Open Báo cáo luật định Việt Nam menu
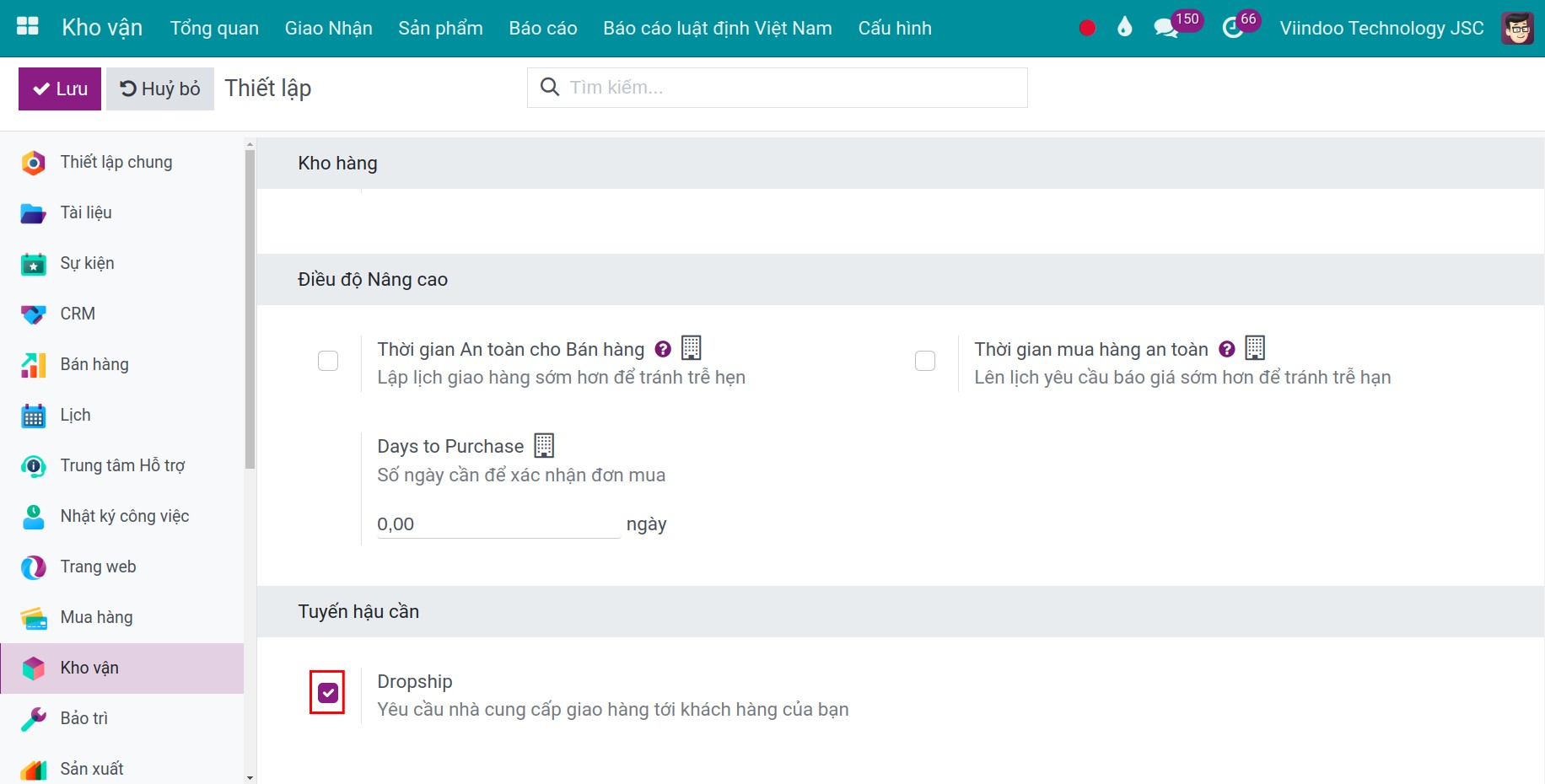Screen dimensions: 1545x784 718,28
